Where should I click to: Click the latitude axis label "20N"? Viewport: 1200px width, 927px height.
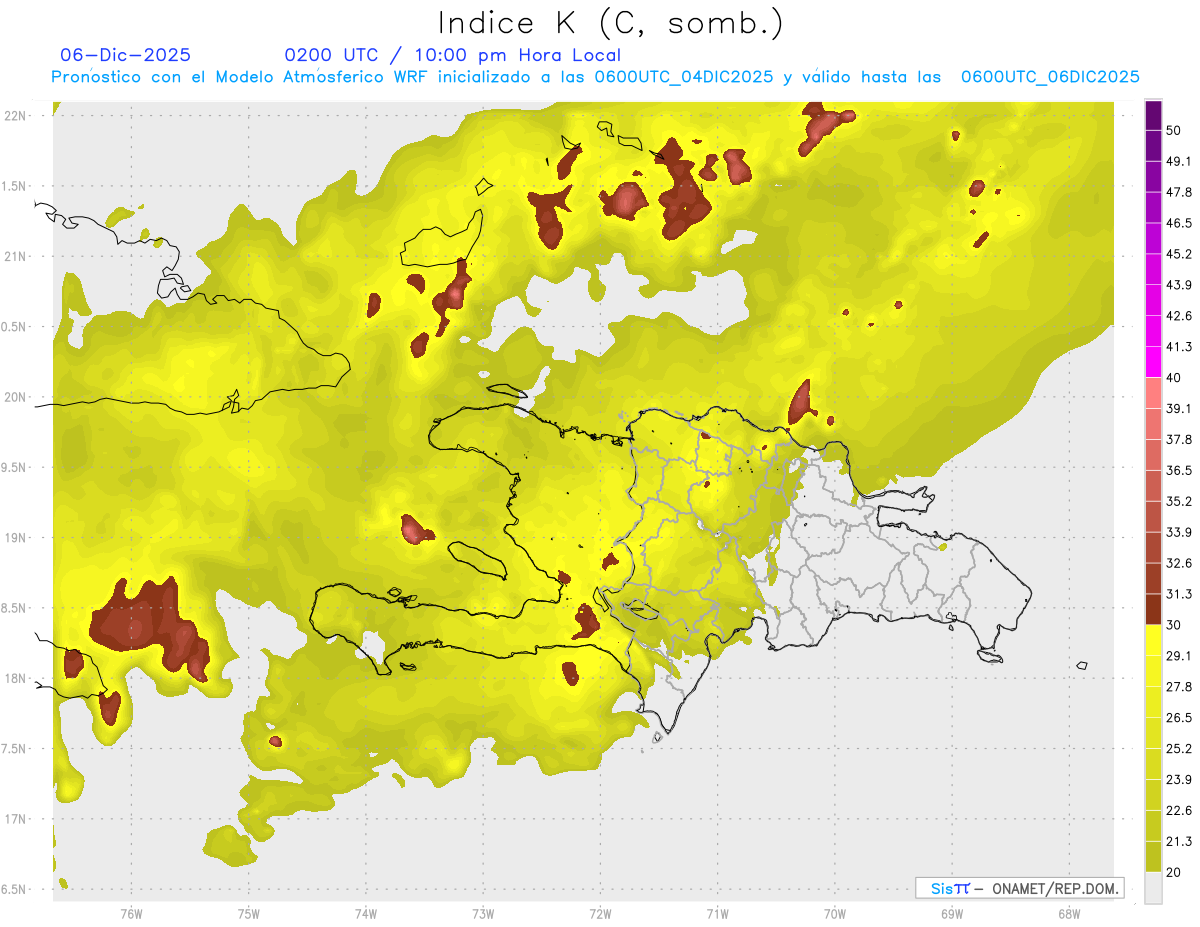point(16,397)
